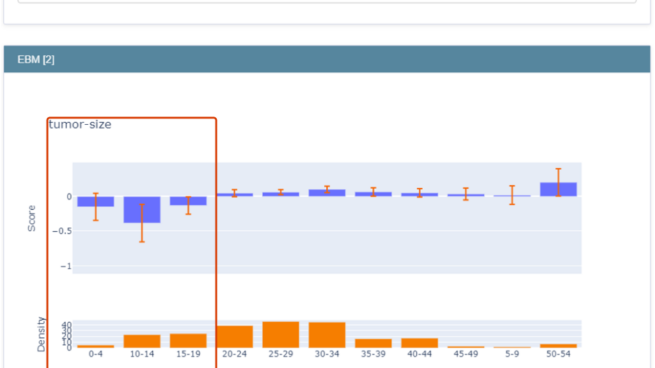The width and height of the screenshot is (655, 368).
Task: Click the 25-29 density bar
Action: tap(281, 335)
